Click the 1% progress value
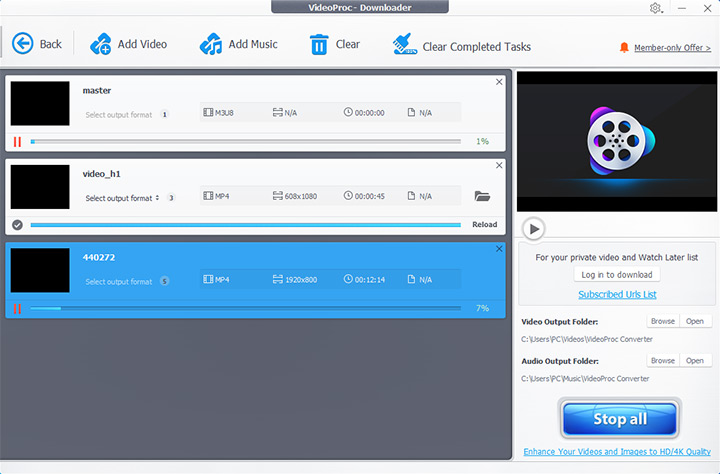Image resolution: width=720 pixels, height=474 pixels. tap(483, 141)
